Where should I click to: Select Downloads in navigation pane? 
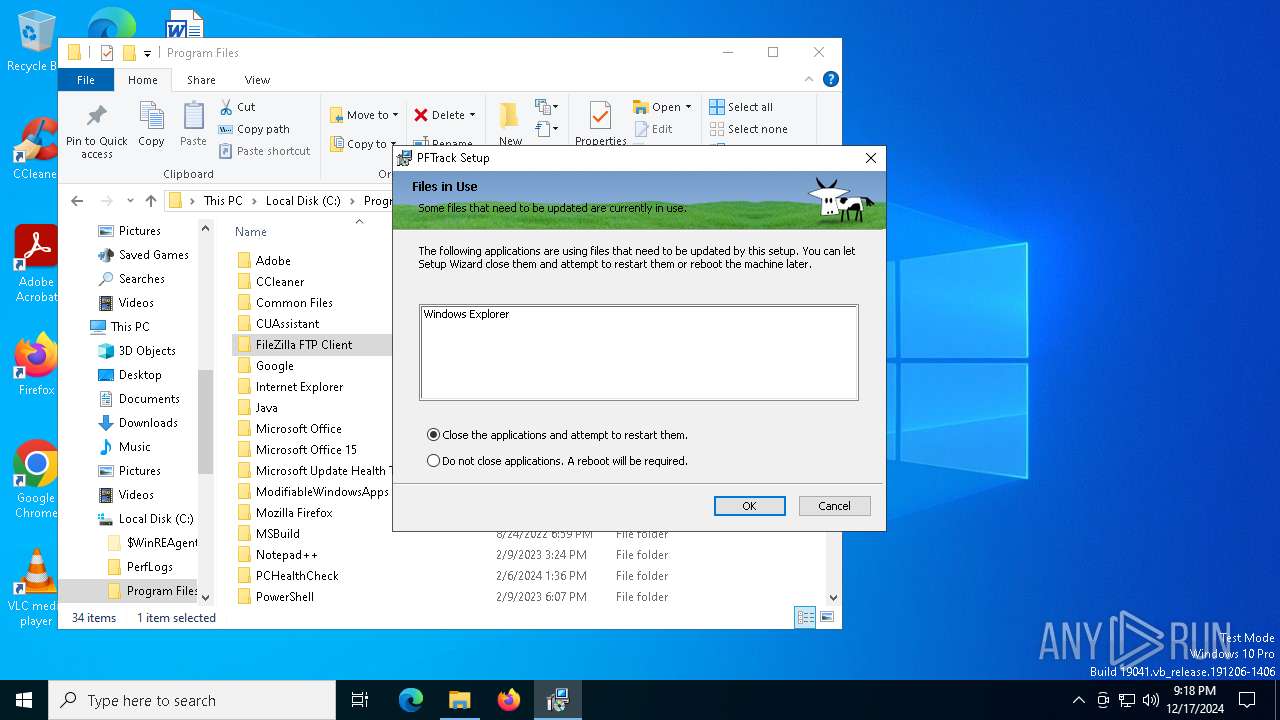148,423
